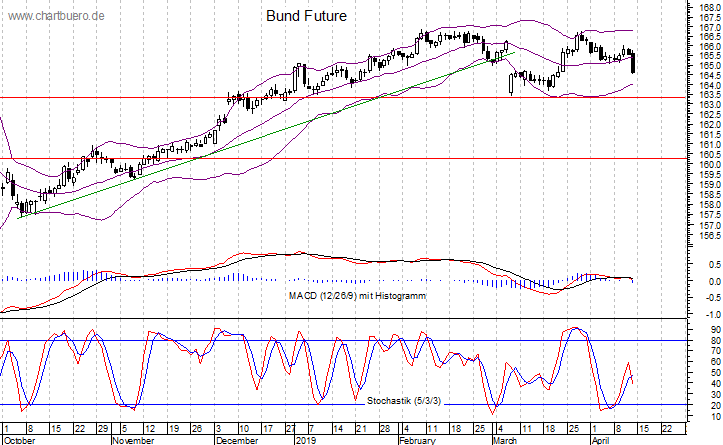Click price axis value '158.0'
This screenshot has height=445, width=723.
(710, 205)
